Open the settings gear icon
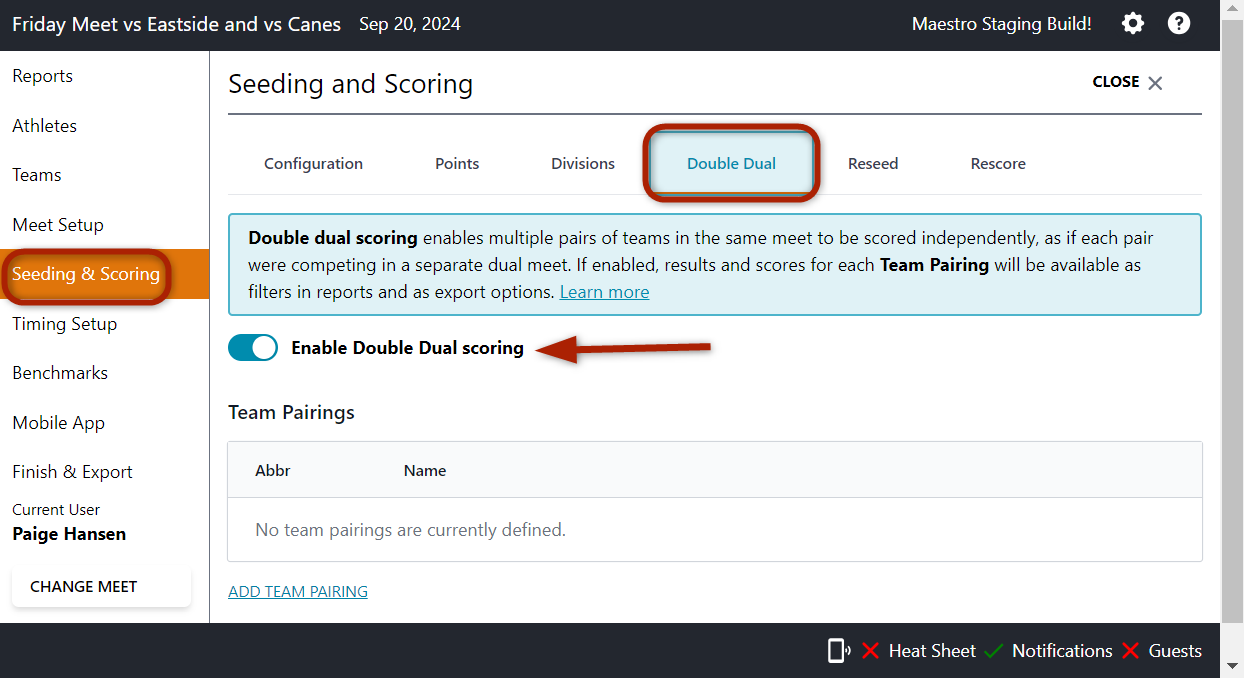 pyautogui.click(x=1132, y=24)
